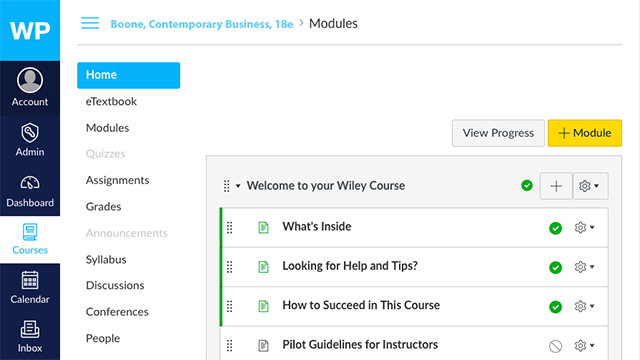Viewport: 640px width, 360px height.
Task: Toggle published status of Welcome module
Action: pos(527,186)
